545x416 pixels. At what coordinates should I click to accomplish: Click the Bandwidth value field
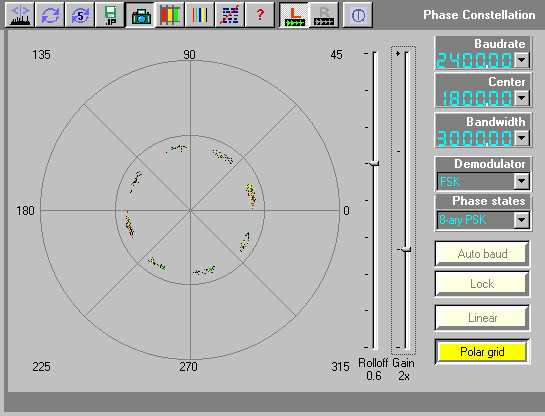point(475,138)
